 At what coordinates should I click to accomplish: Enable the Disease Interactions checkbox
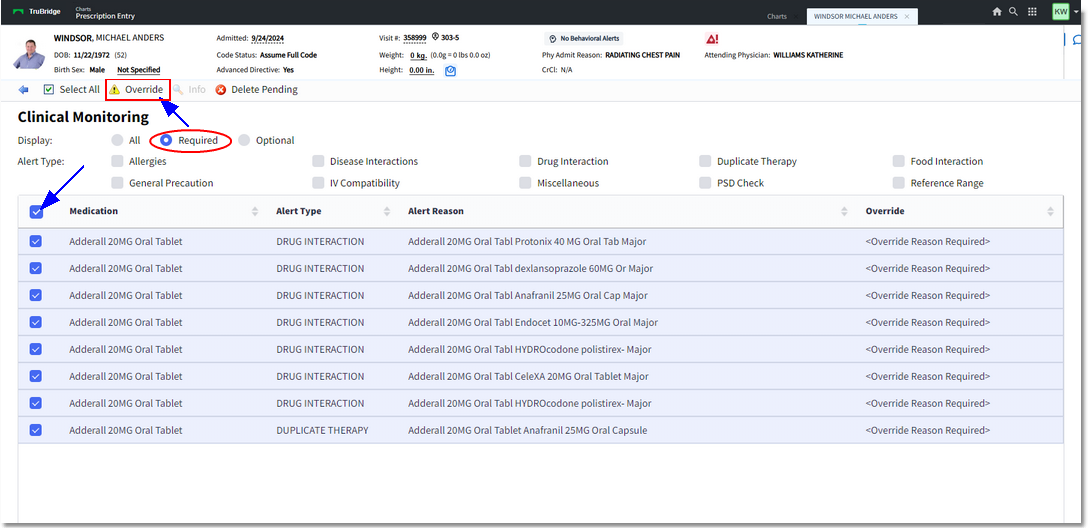click(x=318, y=162)
